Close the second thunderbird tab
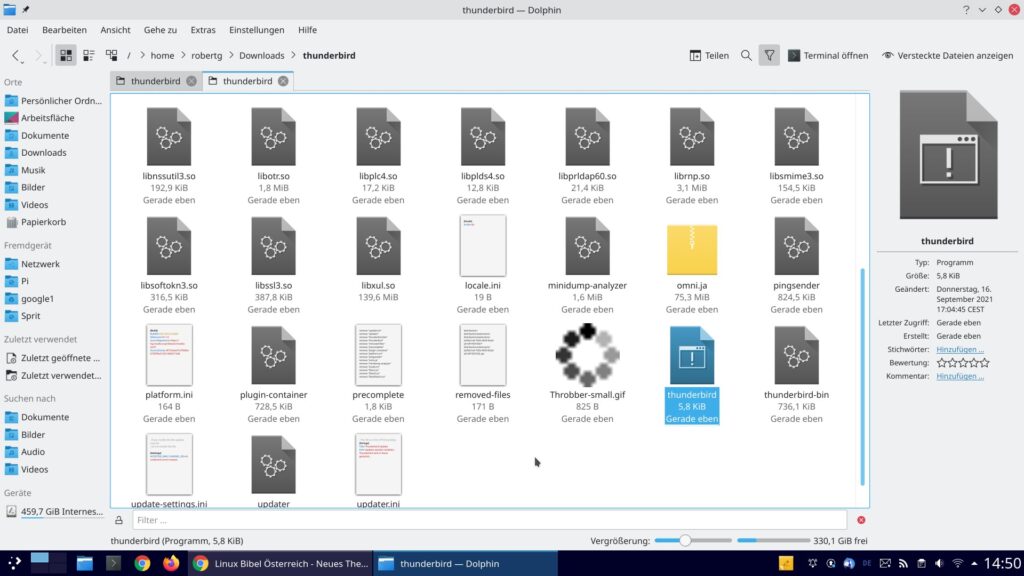This screenshot has width=1024, height=576. [283, 81]
